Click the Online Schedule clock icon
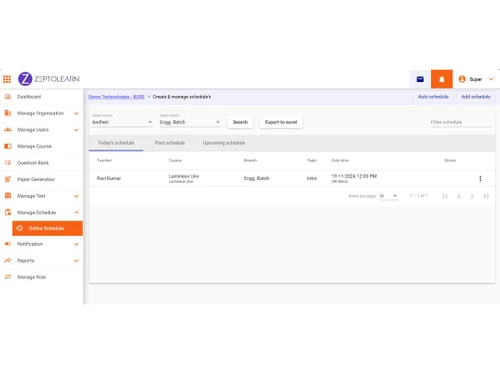 pos(20,228)
